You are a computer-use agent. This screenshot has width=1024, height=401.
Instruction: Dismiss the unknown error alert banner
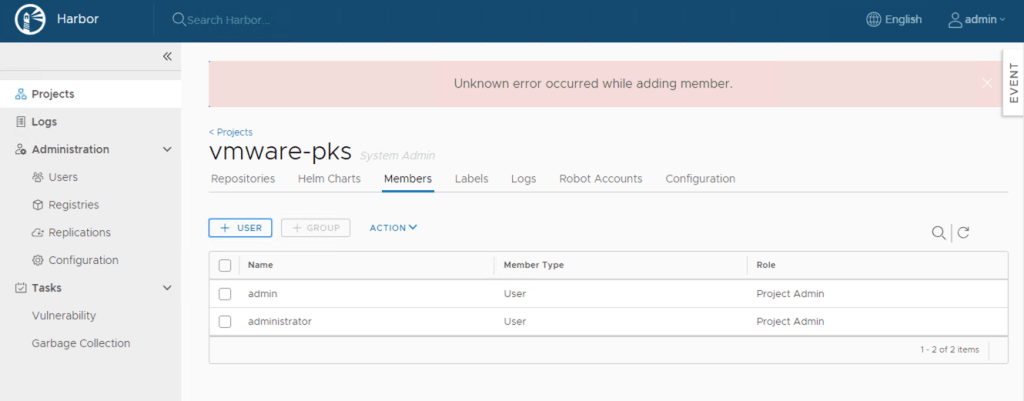(987, 84)
